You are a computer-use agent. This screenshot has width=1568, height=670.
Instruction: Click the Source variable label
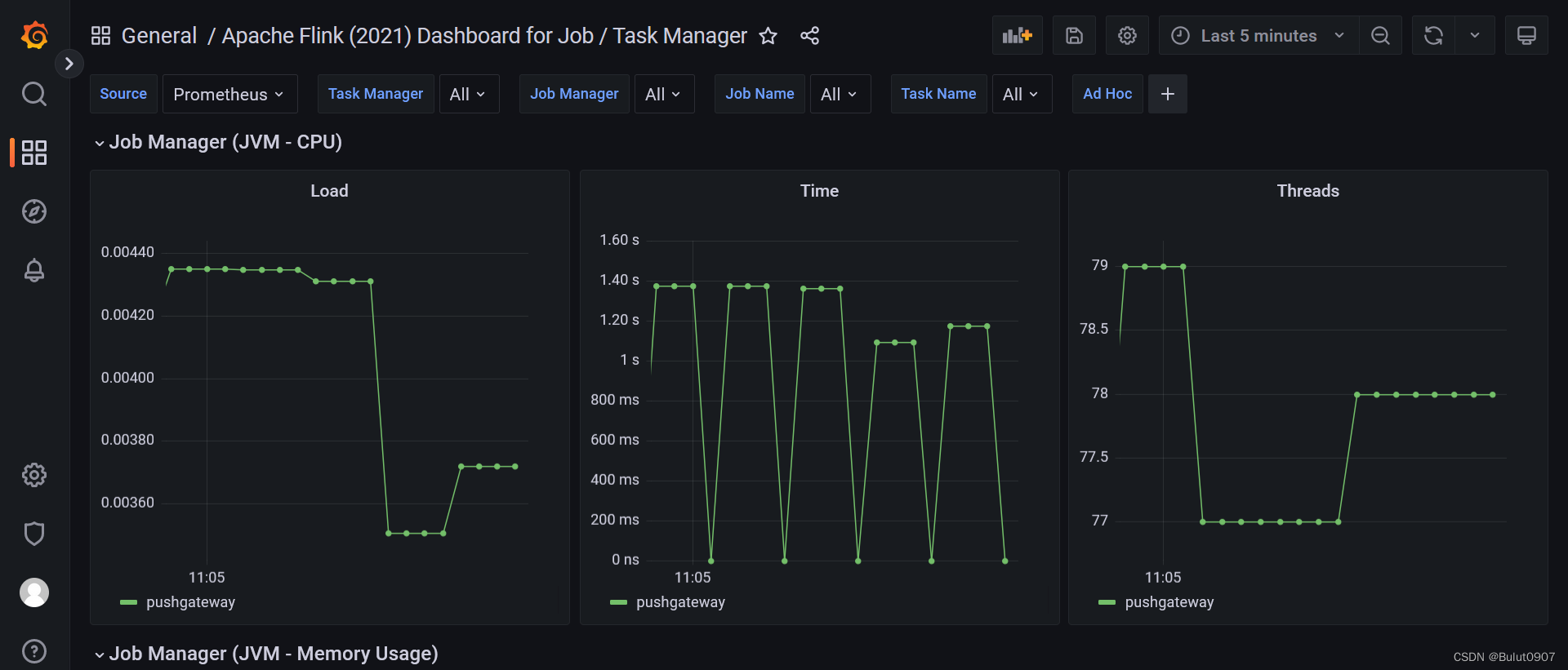pos(123,94)
